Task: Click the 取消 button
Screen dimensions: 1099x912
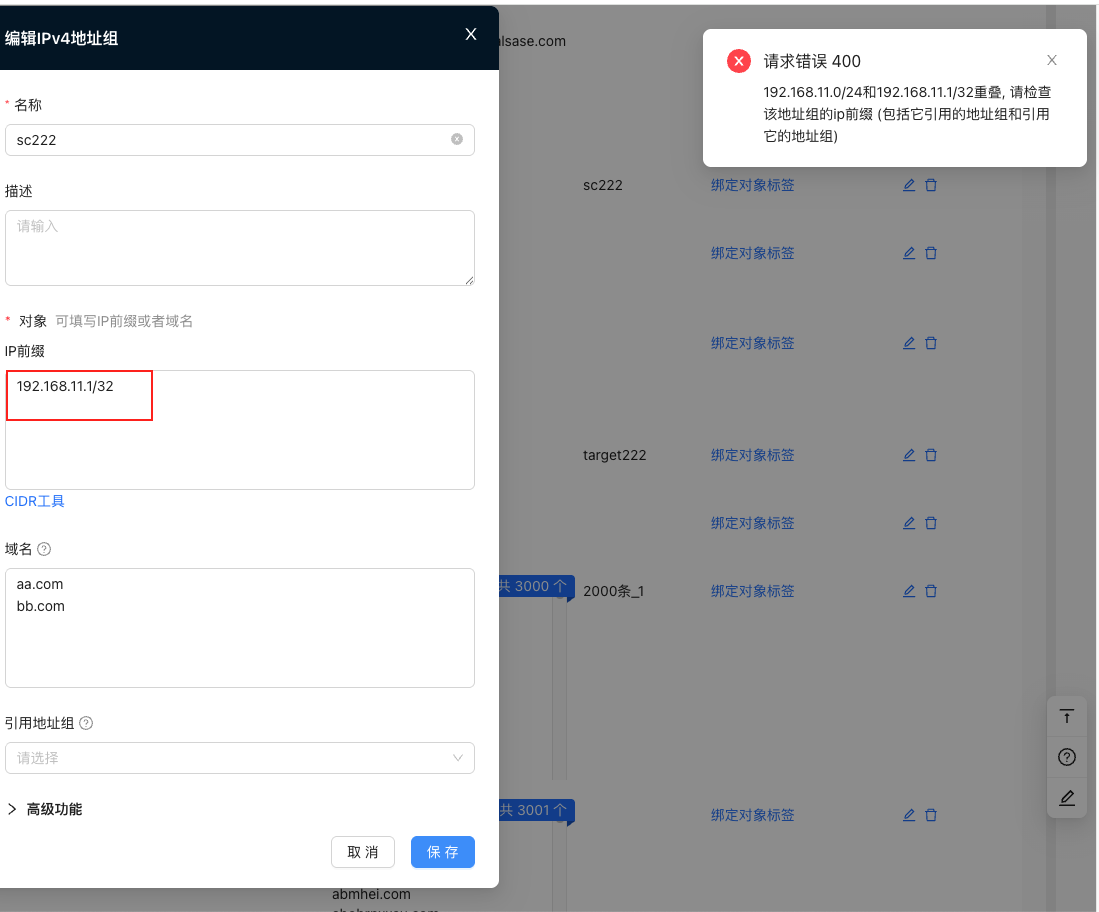Action: click(363, 852)
